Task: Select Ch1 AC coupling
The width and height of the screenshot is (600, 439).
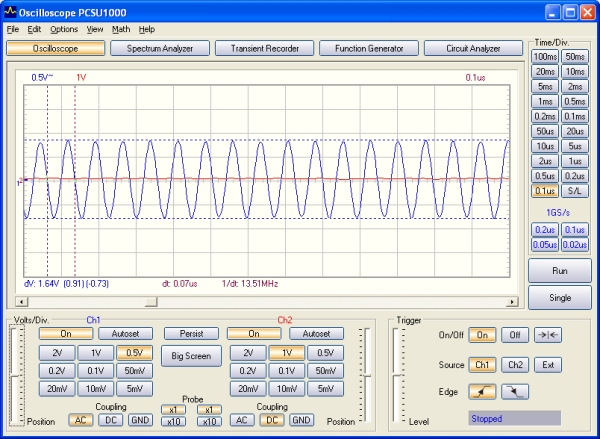Action: pos(81,420)
